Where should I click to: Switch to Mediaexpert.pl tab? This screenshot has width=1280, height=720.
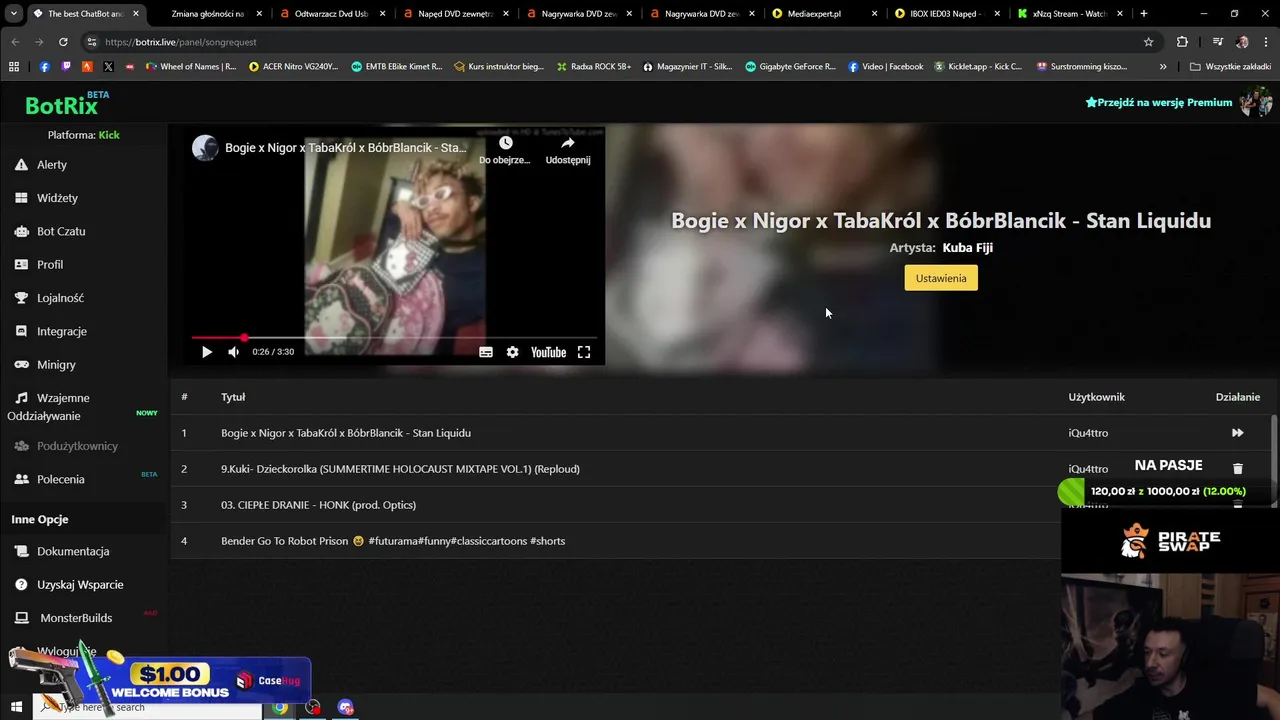[825, 14]
